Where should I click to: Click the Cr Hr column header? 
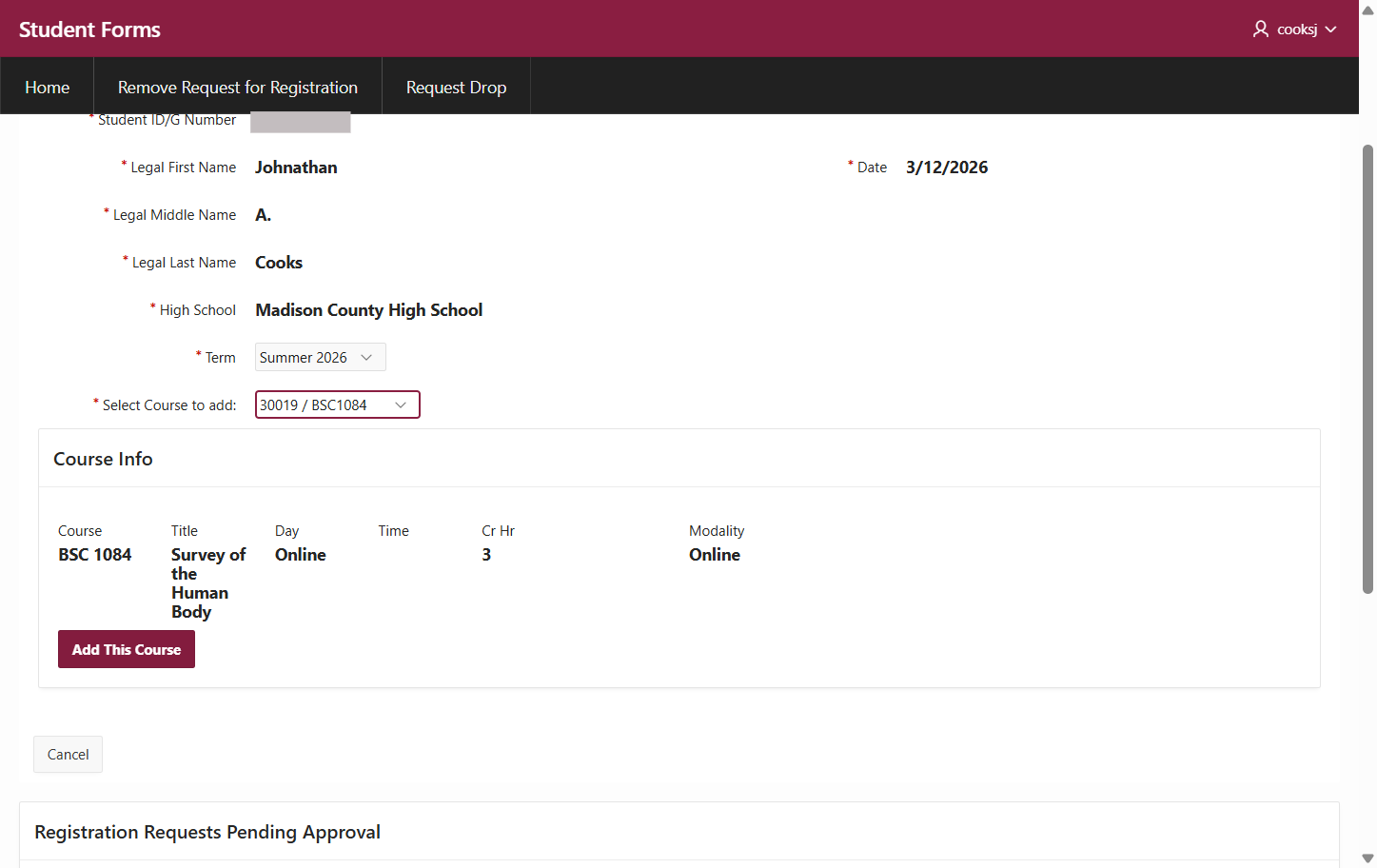(x=498, y=531)
